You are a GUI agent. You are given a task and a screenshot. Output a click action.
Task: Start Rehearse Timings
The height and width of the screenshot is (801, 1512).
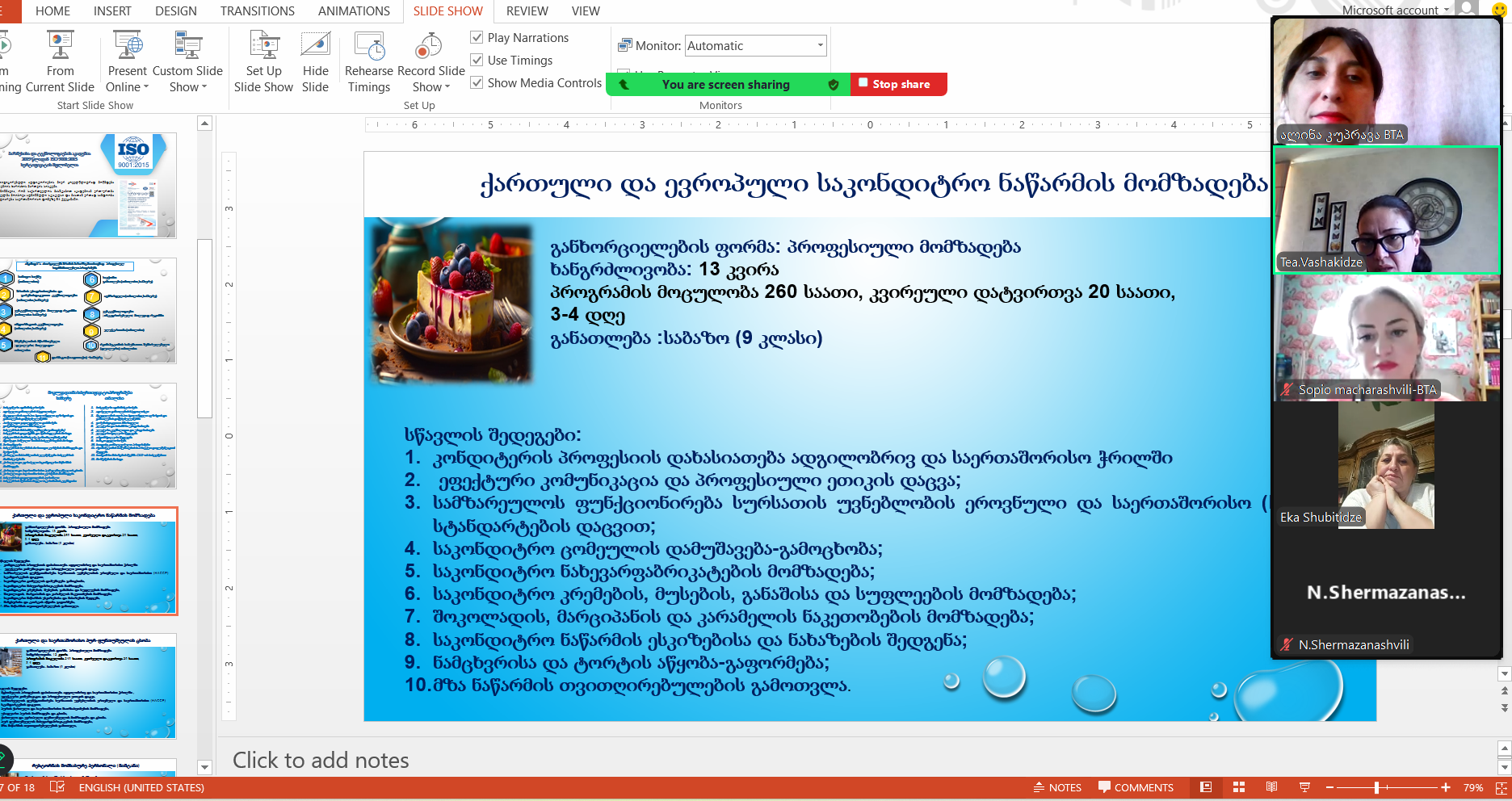[x=369, y=62]
